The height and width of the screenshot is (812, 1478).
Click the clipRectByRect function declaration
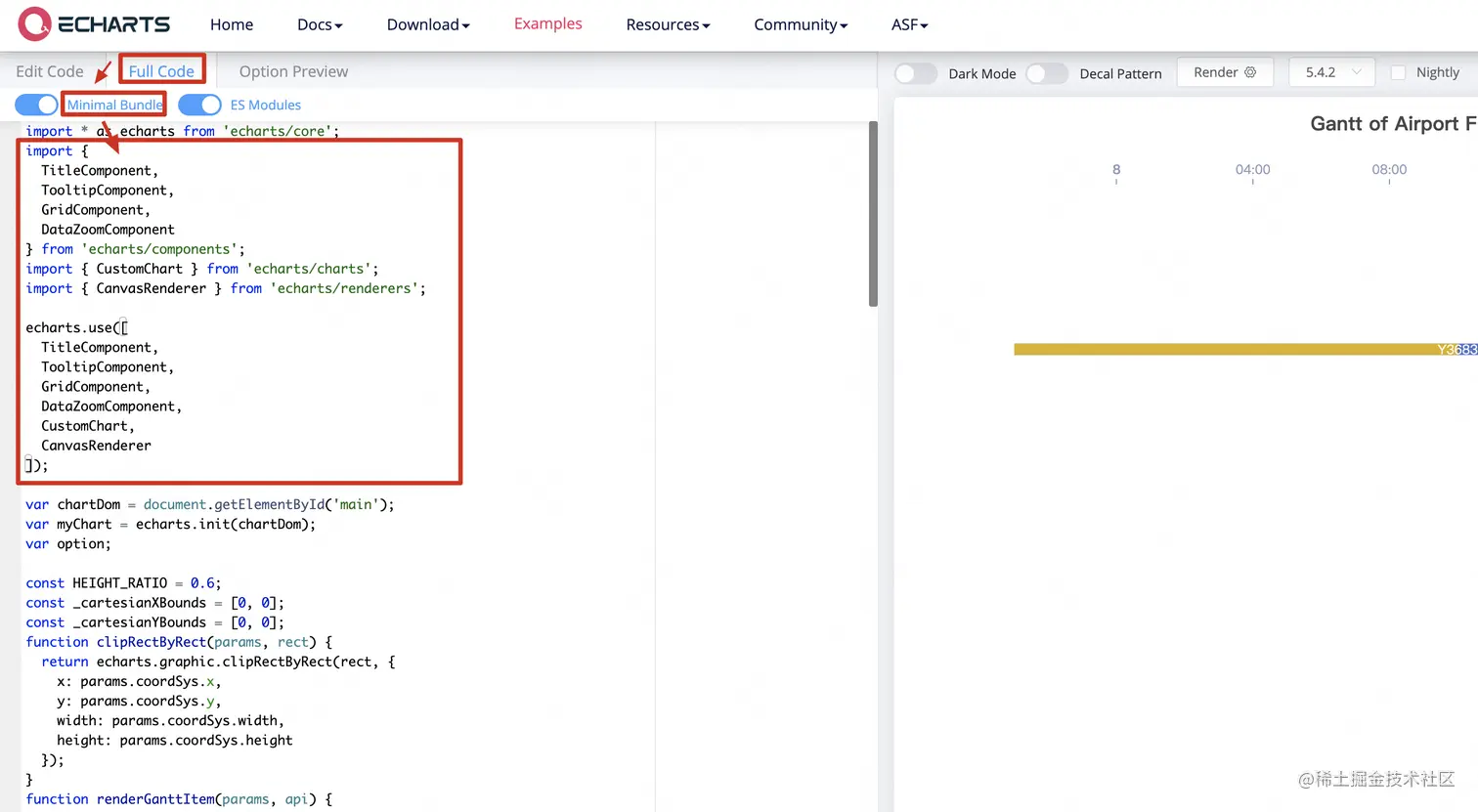click(x=179, y=642)
